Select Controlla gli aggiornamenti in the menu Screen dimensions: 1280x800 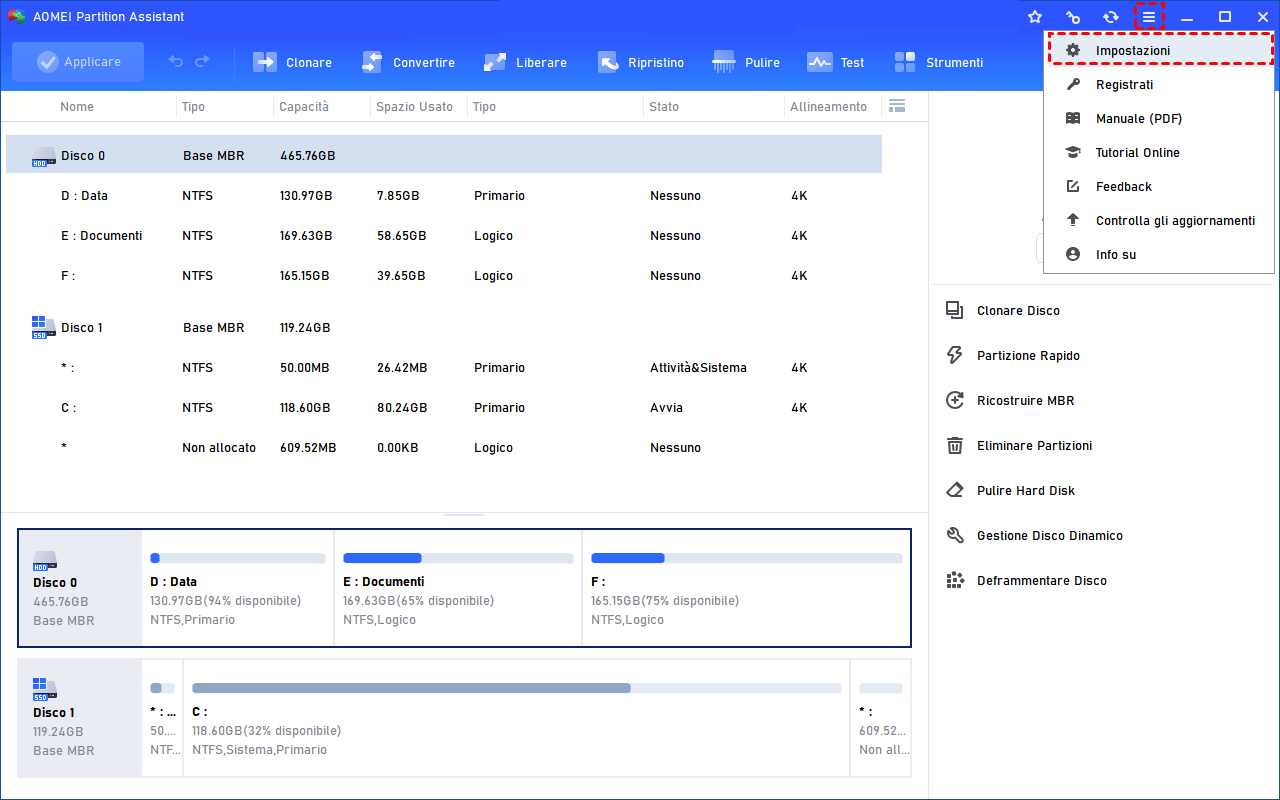point(1159,221)
